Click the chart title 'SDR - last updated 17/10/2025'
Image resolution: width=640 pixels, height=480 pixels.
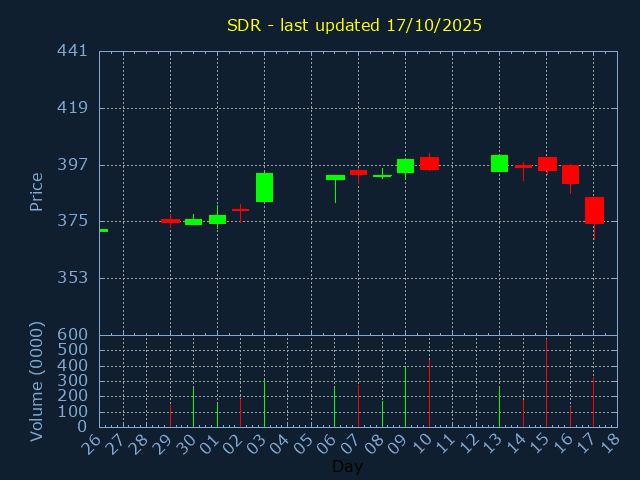354,25
